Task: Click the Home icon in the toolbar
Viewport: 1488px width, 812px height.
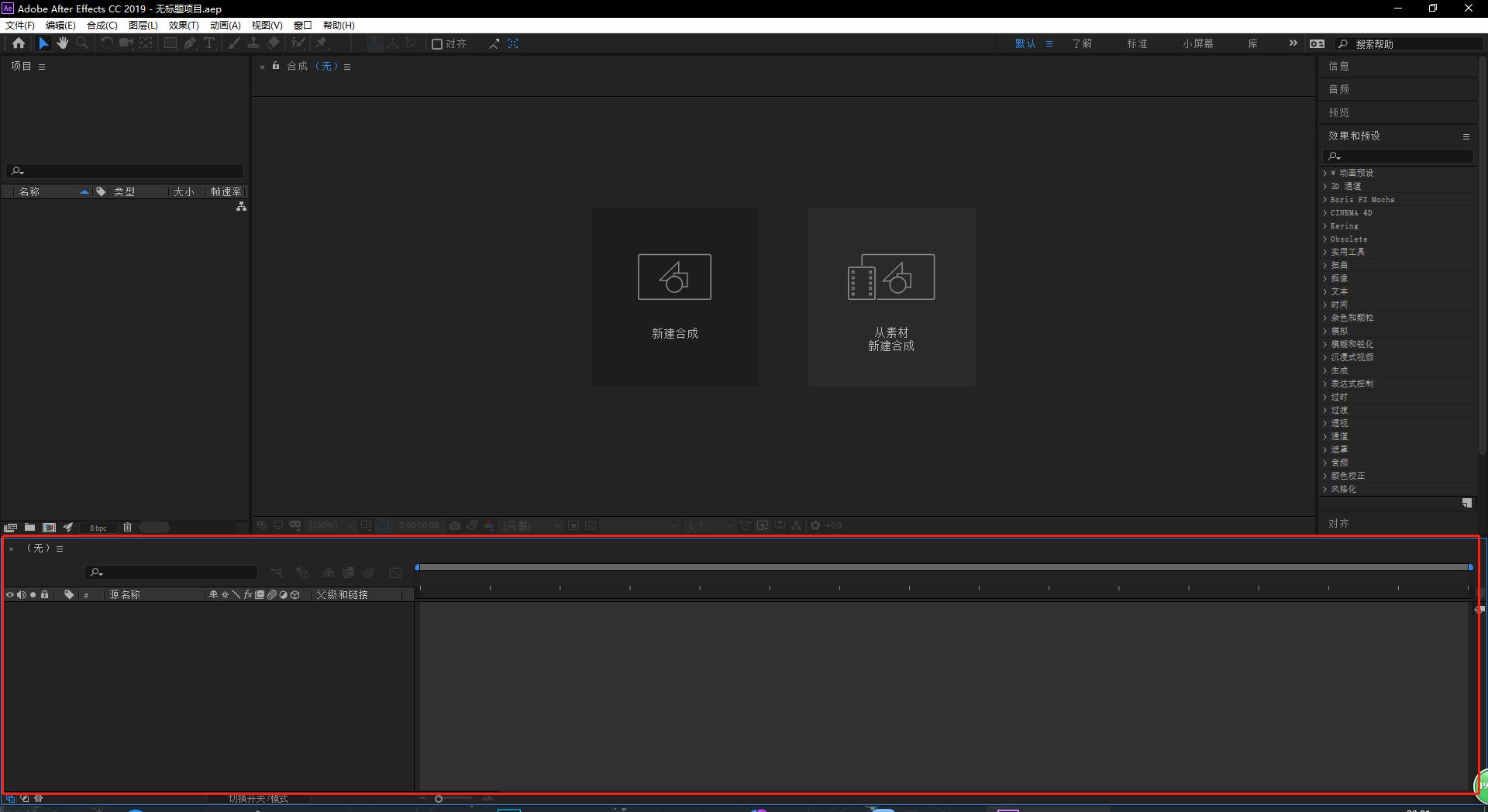Action: 19,43
